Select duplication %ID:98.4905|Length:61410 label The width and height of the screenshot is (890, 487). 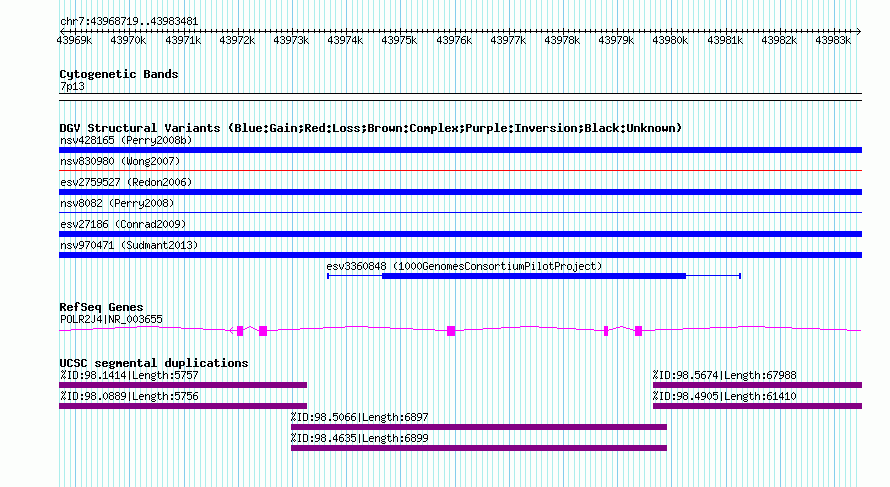725,396
